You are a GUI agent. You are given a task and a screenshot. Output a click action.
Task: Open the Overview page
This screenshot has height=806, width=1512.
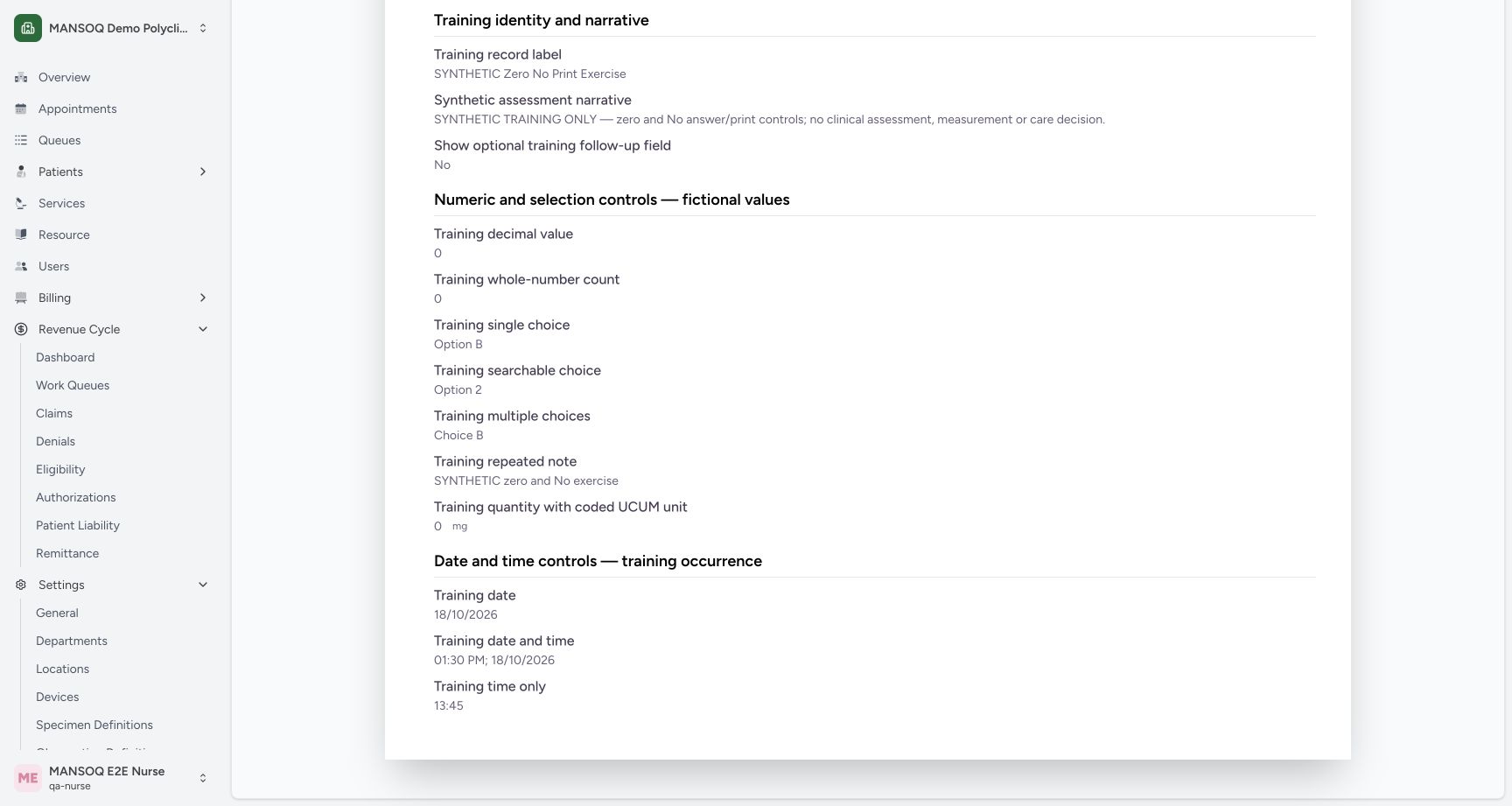[64, 77]
